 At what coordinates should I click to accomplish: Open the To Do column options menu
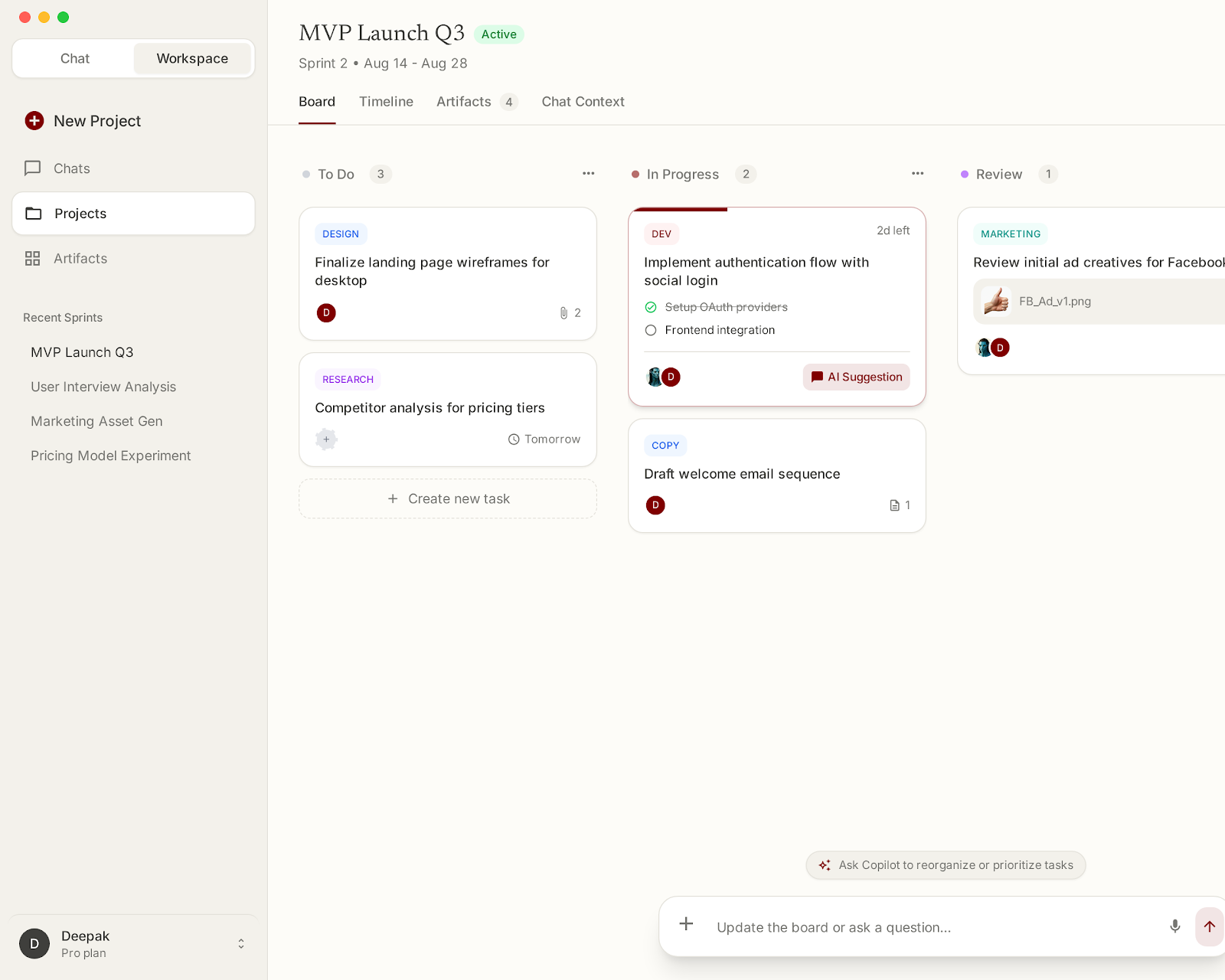[x=588, y=174]
